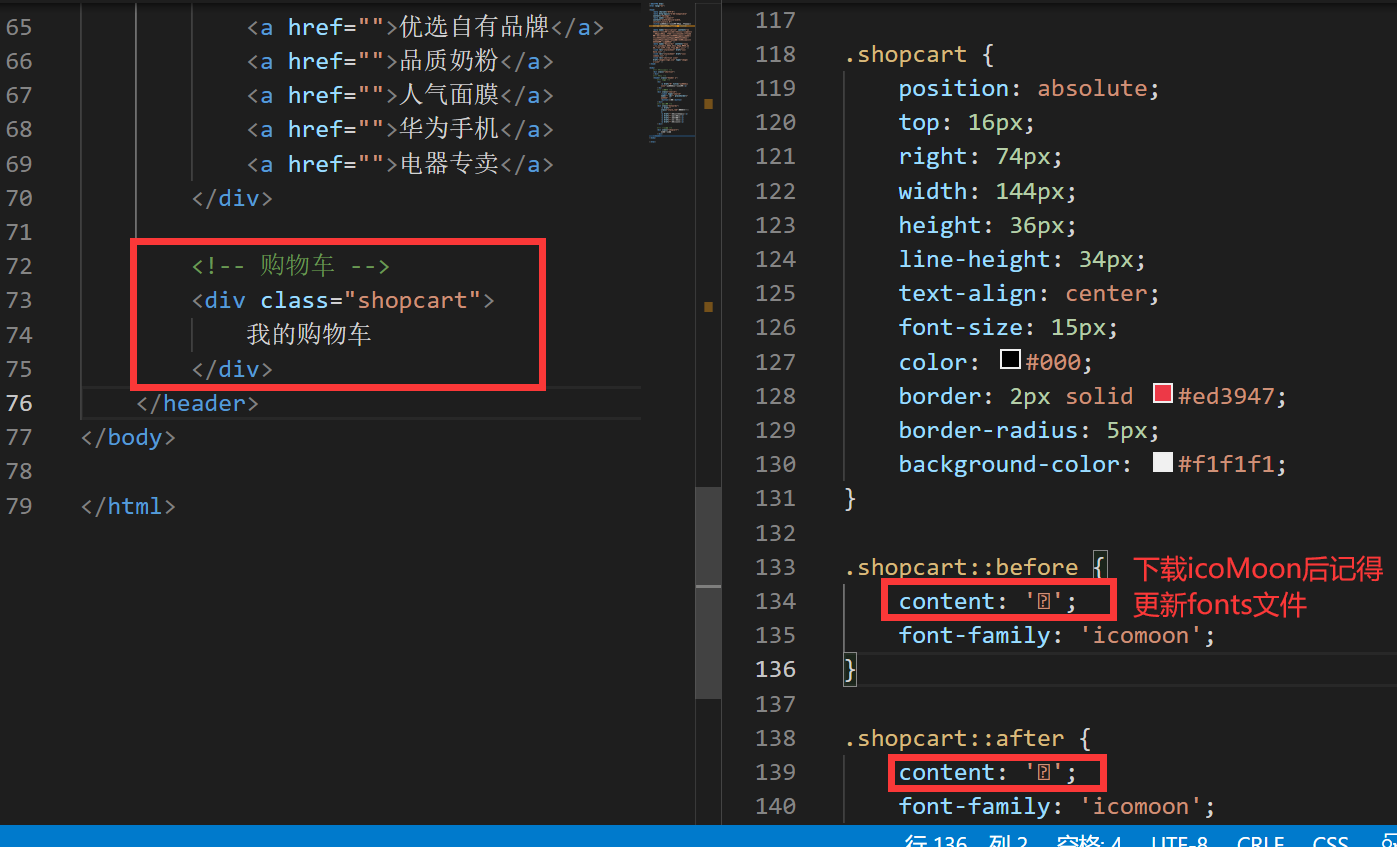Viewport: 1397px width, 847px height.
Task: Click the text-align: center declaration
Action: [x=1028, y=293]
